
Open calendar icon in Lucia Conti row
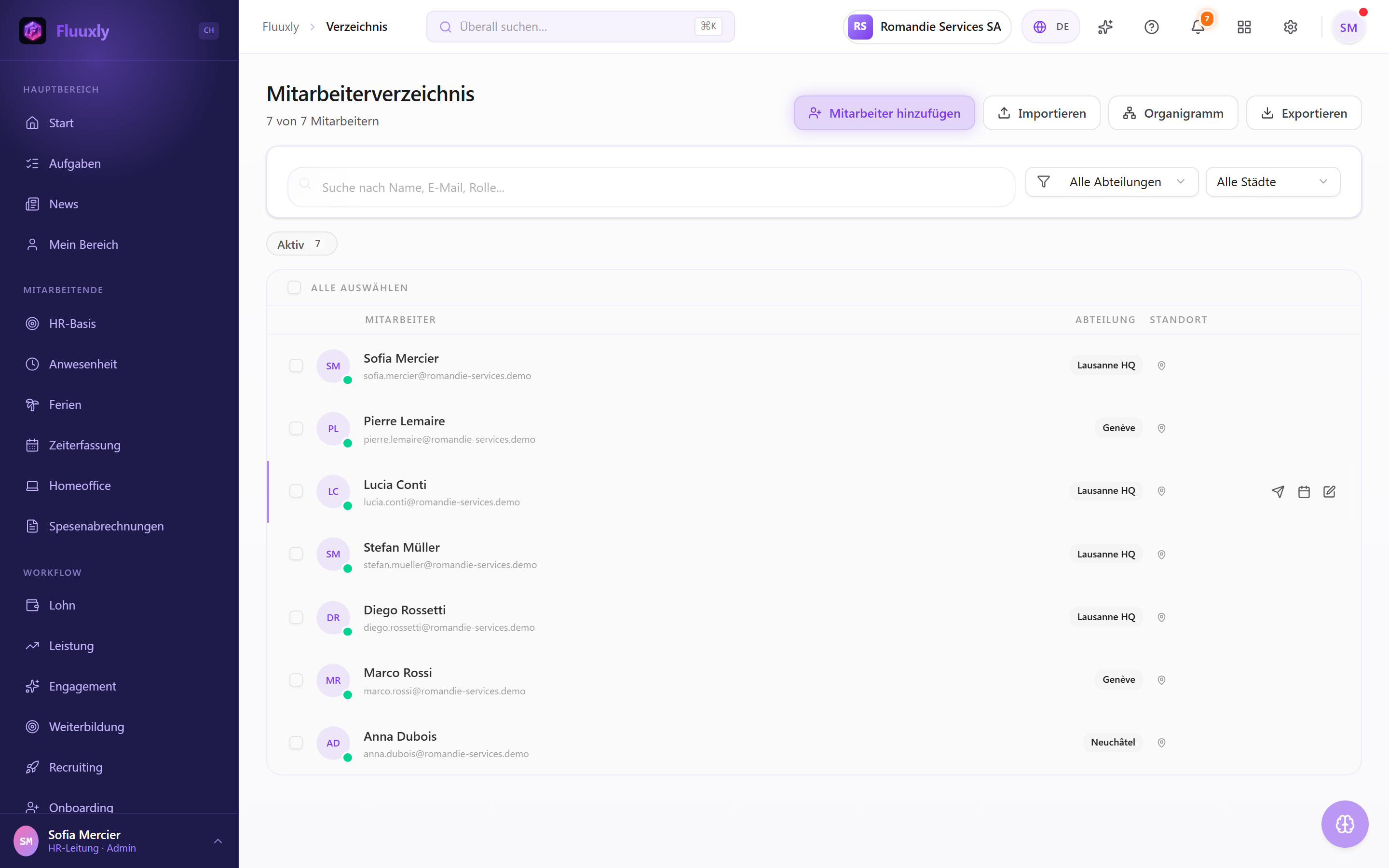[x=1304, y=491]
